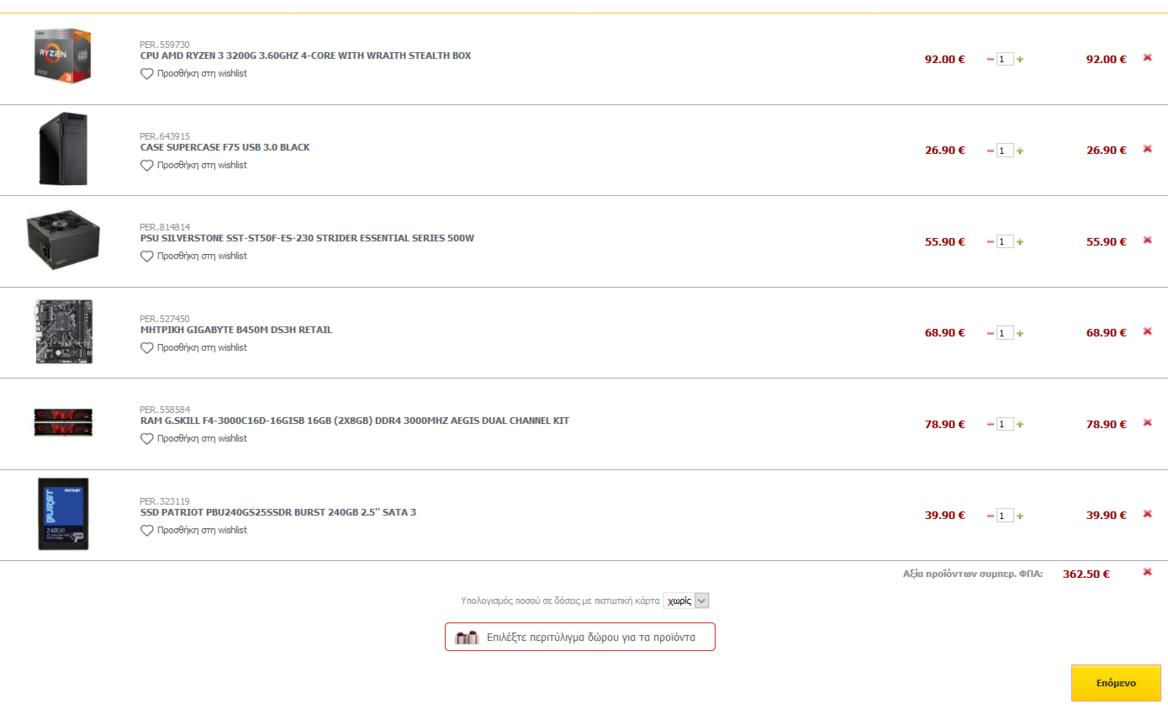This screenshot has width=1168, height=720.
Task: Add Silverstone PSU via Προσθήκη στη wishlist text
Action: (202, 256)
